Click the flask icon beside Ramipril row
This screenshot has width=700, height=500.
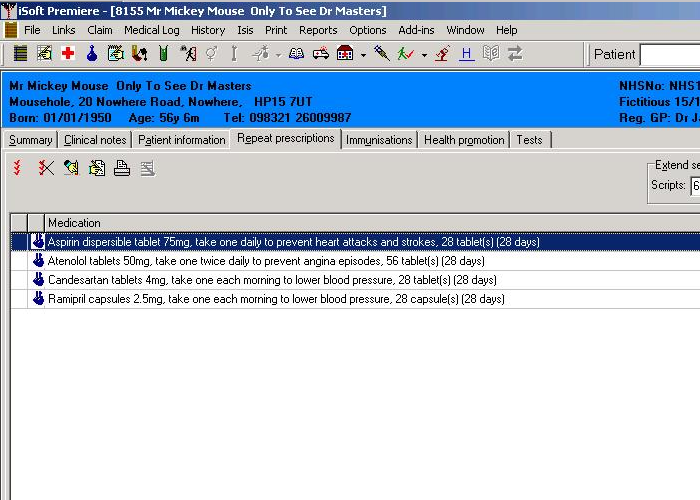coord(38,298)
